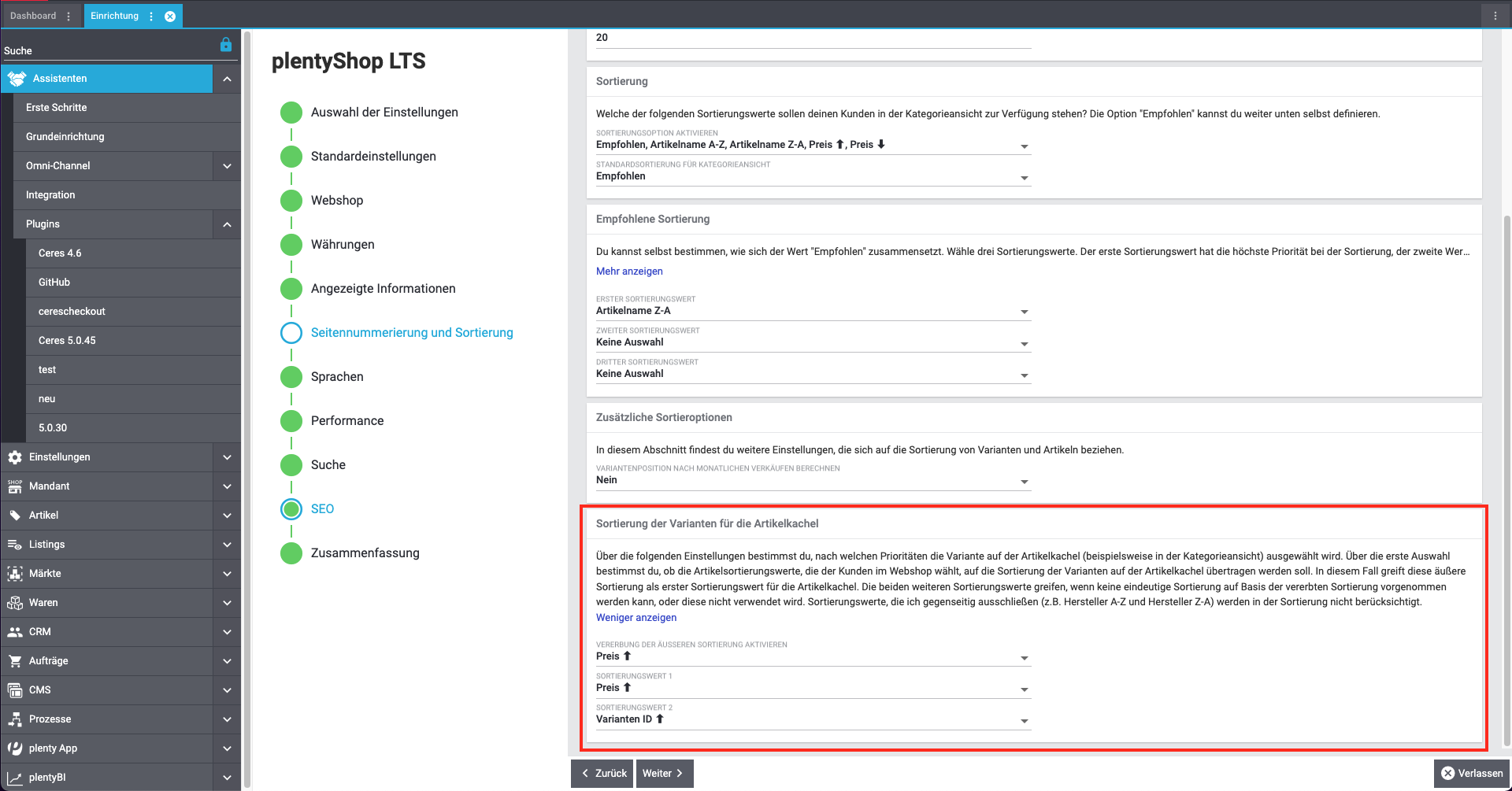
Task: Click the Artikel tag icon in sidebar
Action: click(x=15, y=516)
